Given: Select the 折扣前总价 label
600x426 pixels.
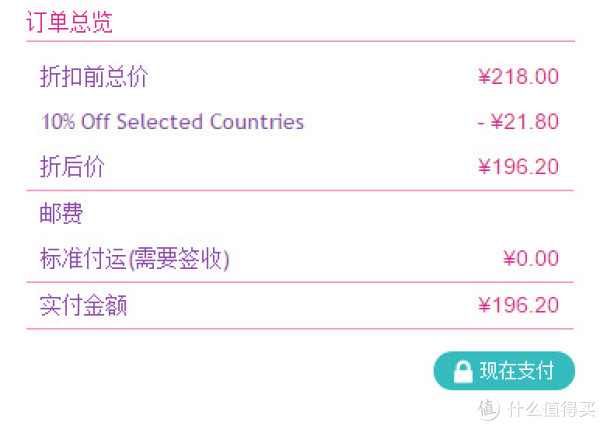Looking at the screenshot, I should click(94, 77).
